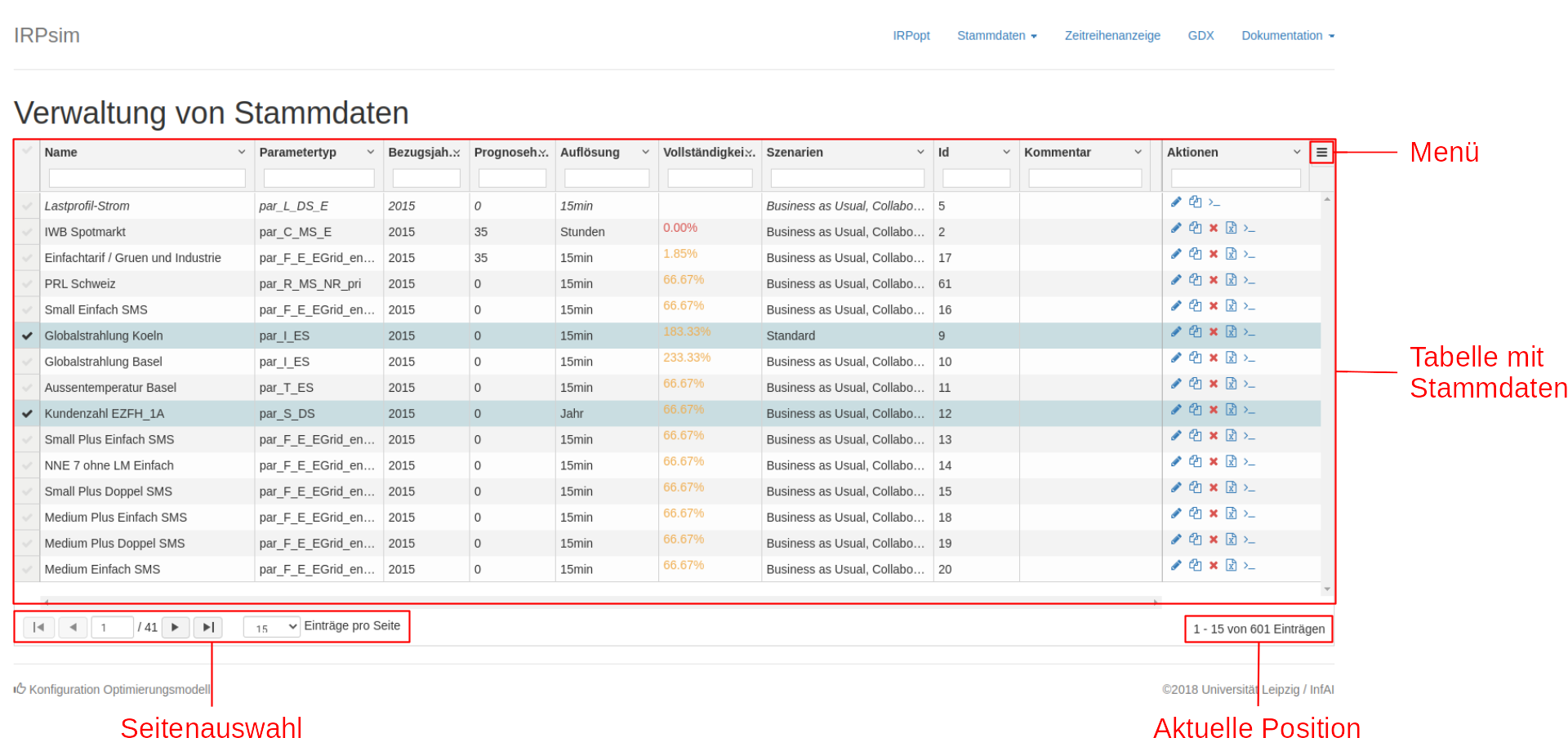Select the IWB Spotmarkt row checkbox
The height and width of the screenshot is (738, 1568).
coord(27,232)
